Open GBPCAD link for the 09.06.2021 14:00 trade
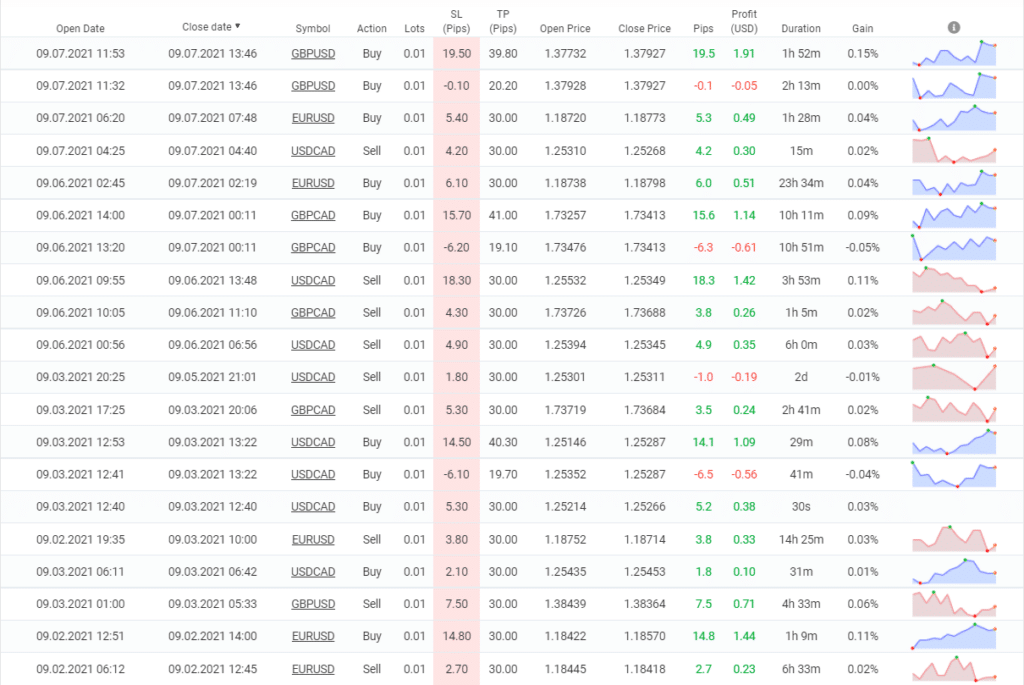Image resolution: width=1024 pixels, height=685 pixels. [313, 215]
